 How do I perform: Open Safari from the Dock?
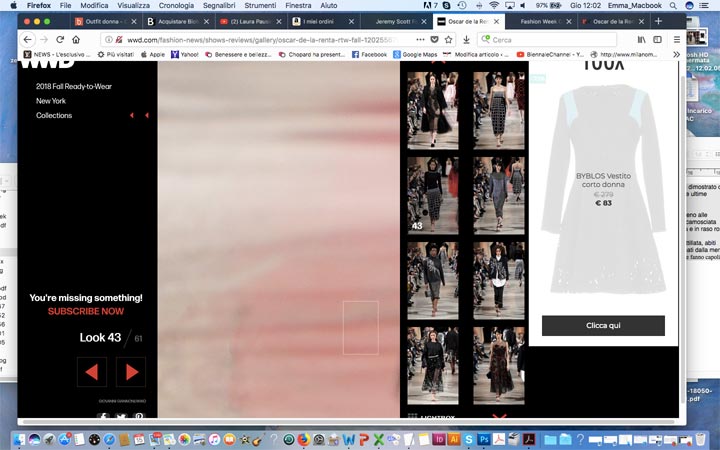click(x=109, y=439)
